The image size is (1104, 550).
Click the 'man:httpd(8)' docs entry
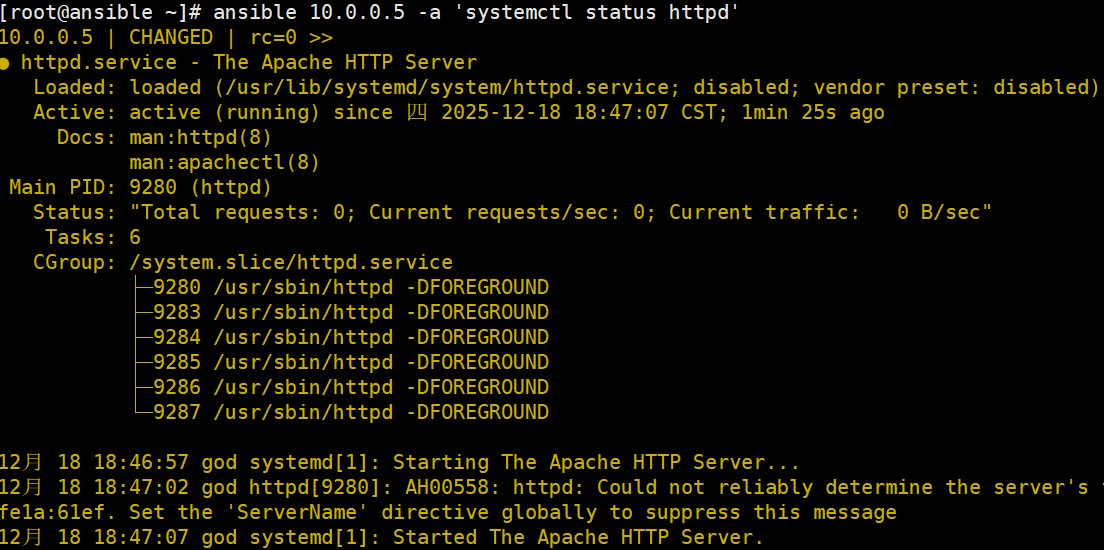coord(201,137)
